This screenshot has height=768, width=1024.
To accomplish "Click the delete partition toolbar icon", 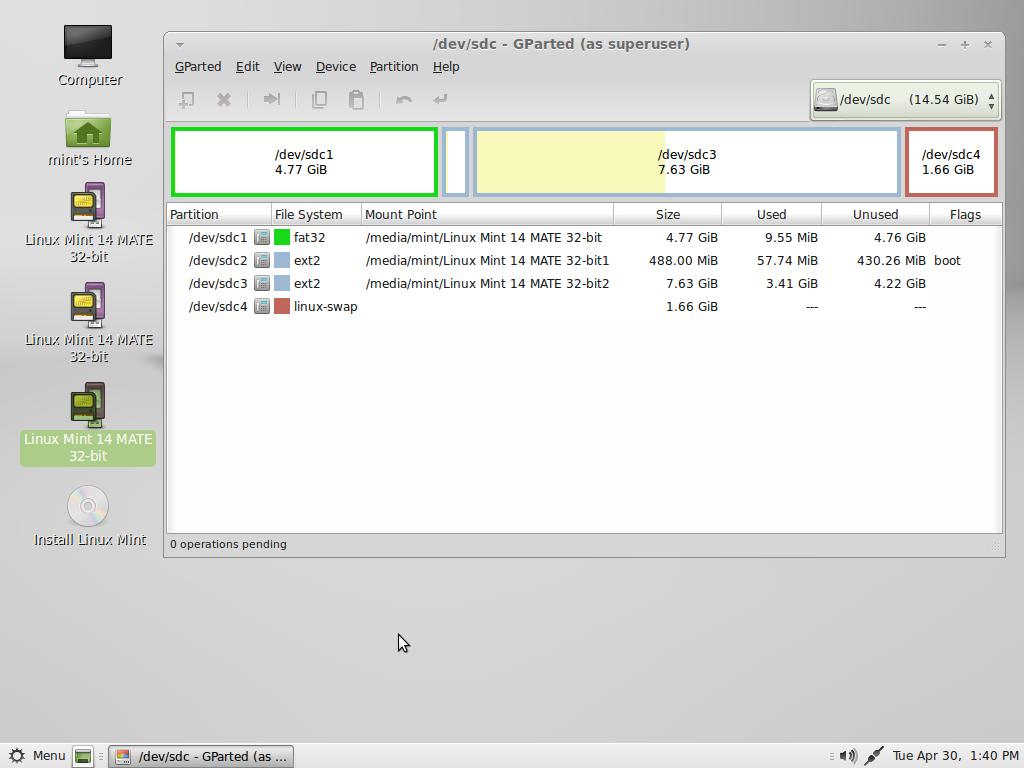I will click(223, 99).
